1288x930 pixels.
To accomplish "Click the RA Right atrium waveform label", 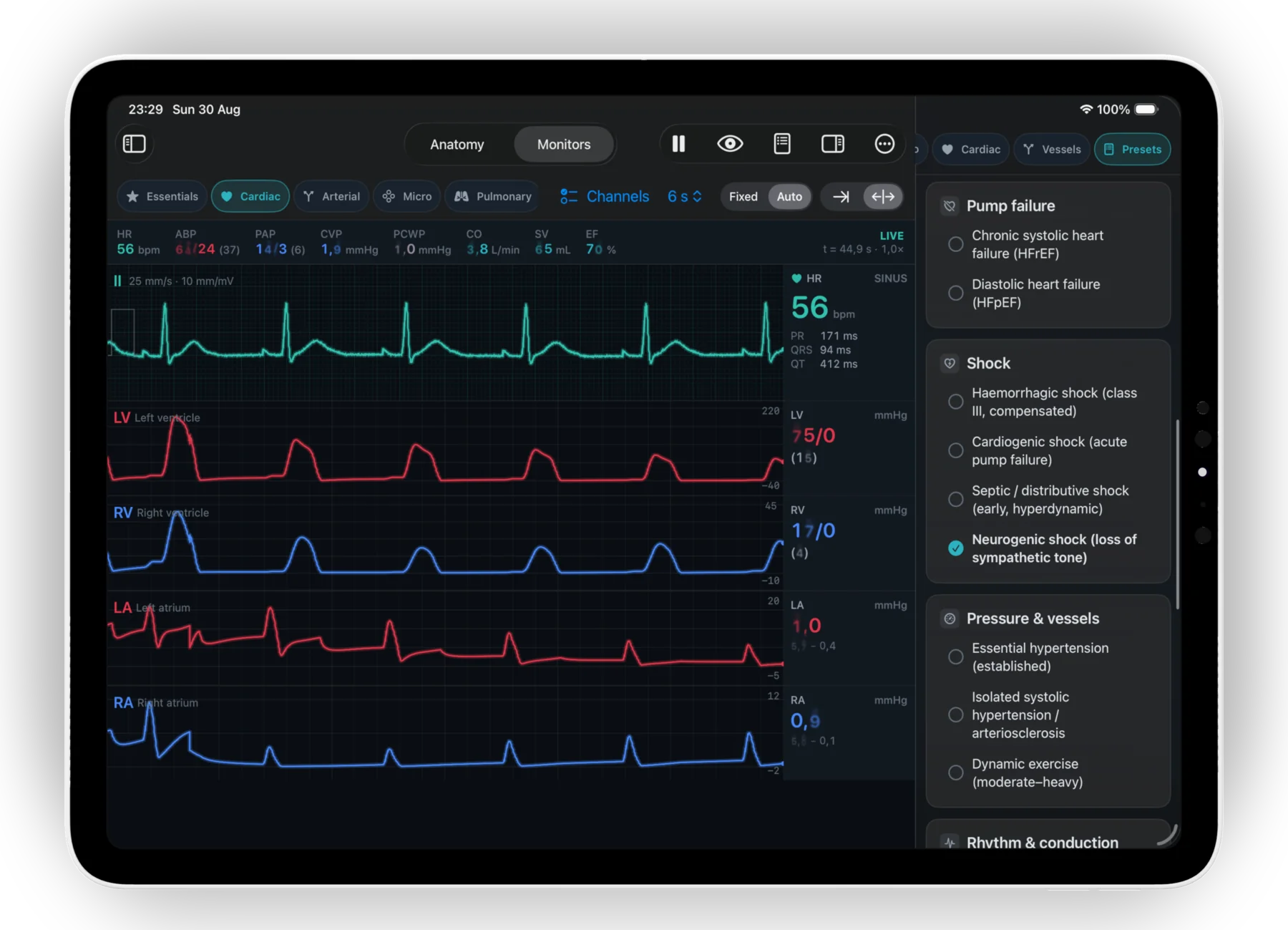I will 156,703.
